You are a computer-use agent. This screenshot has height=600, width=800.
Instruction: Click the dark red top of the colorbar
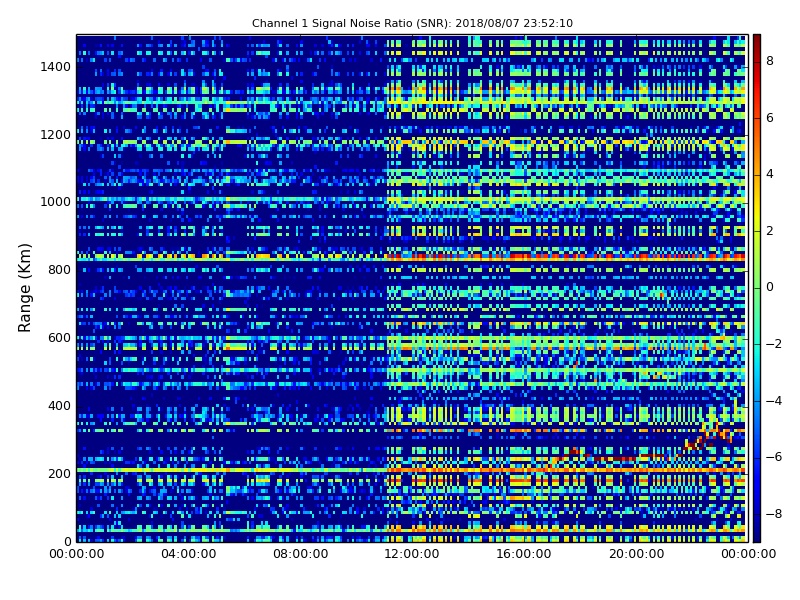point(757,43)
